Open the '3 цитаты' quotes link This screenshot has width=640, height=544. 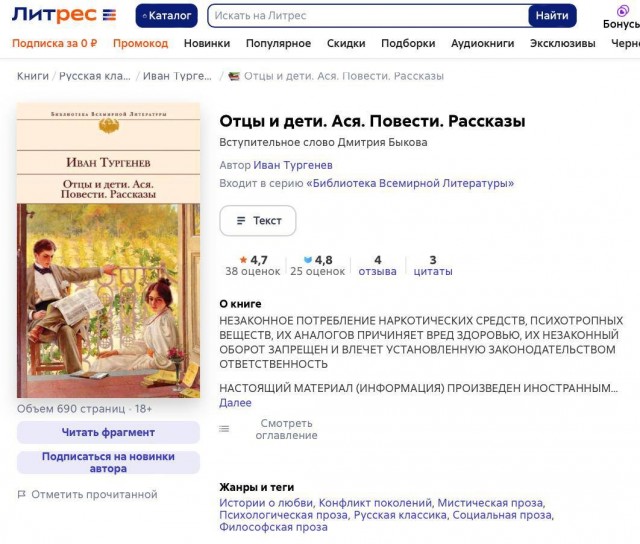(433, 265)
